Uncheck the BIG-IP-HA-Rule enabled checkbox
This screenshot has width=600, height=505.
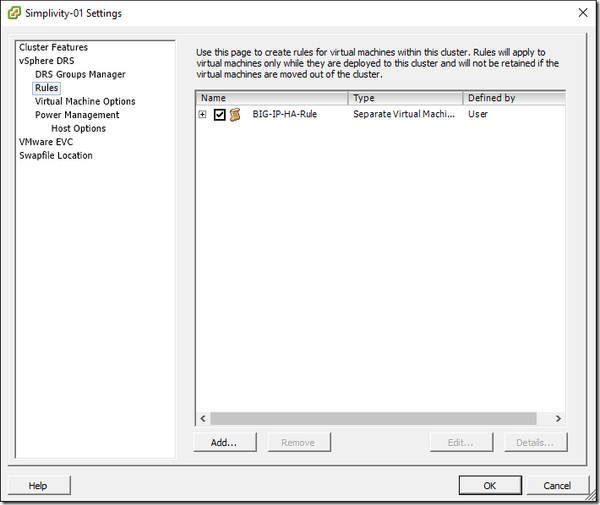[x=220, y=114]
